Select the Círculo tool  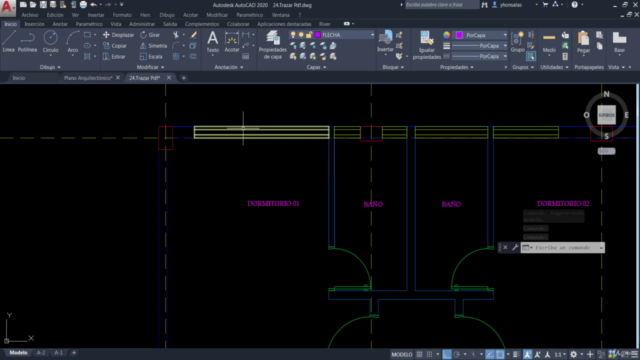tap(51, 41)
